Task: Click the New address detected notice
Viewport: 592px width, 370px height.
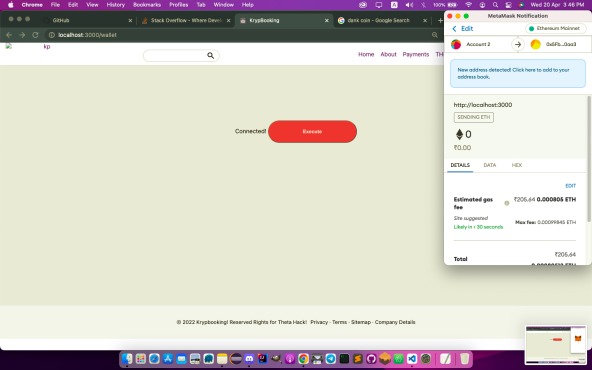Action: [518, 73]
